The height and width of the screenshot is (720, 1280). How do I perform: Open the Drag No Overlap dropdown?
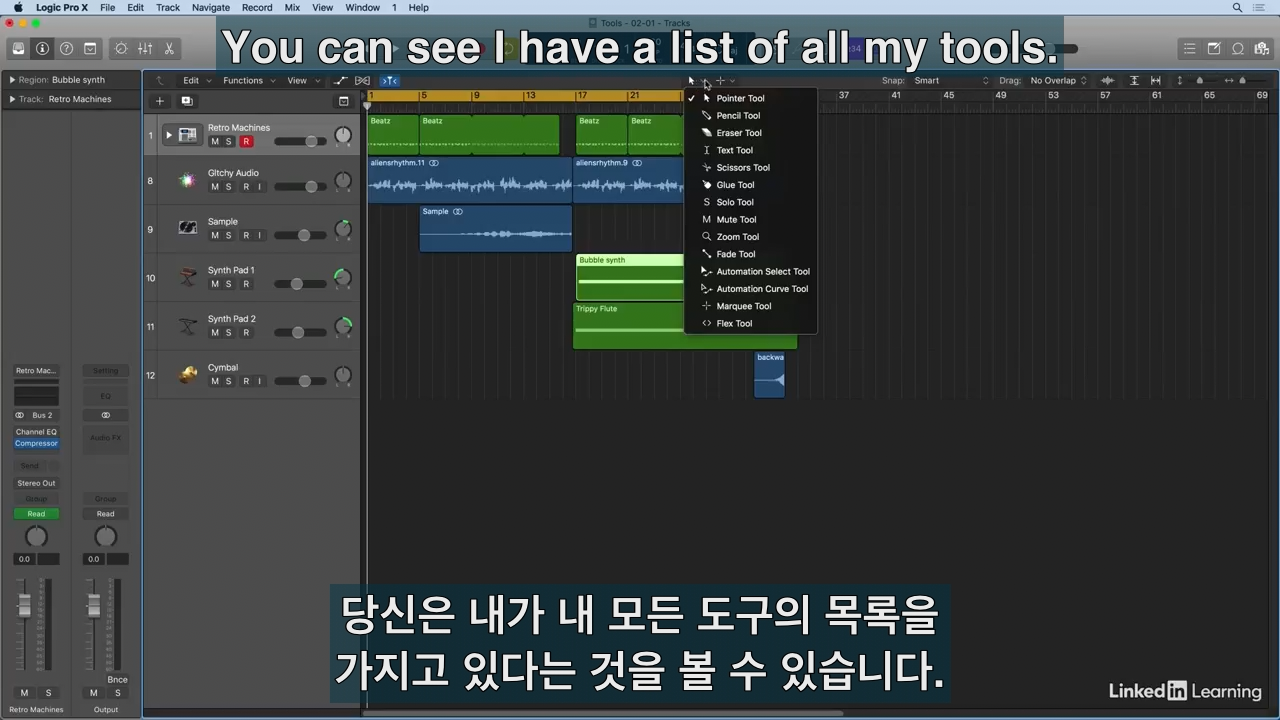(x=1059, y=80)
